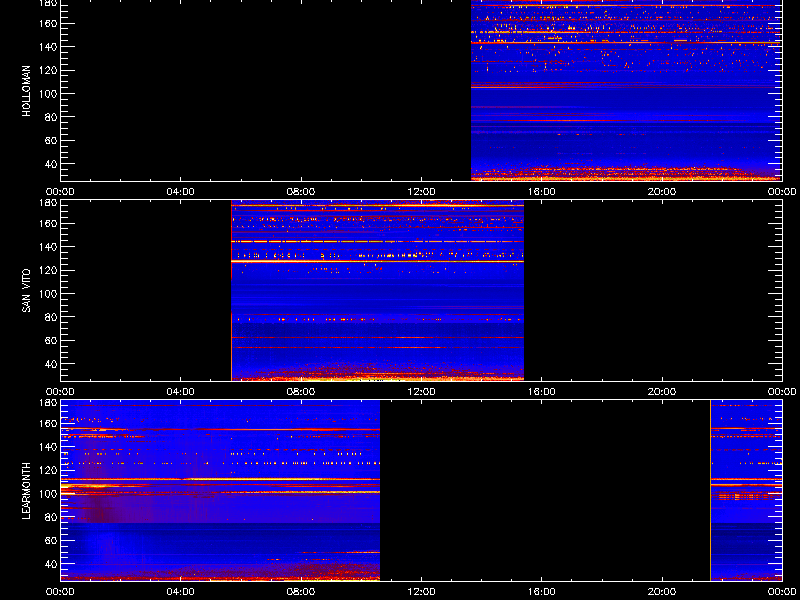Click inside the HOLLOMAN spectrogram data block
The width and height of the screenshot is (800, 600).
[626, 90]
